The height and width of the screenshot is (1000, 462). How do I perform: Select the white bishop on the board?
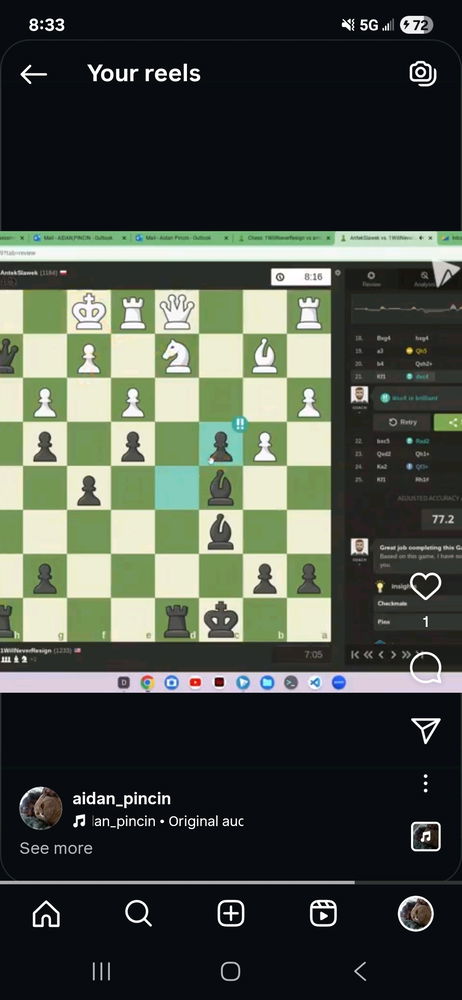pyautogui.click(x=265, y=356)
